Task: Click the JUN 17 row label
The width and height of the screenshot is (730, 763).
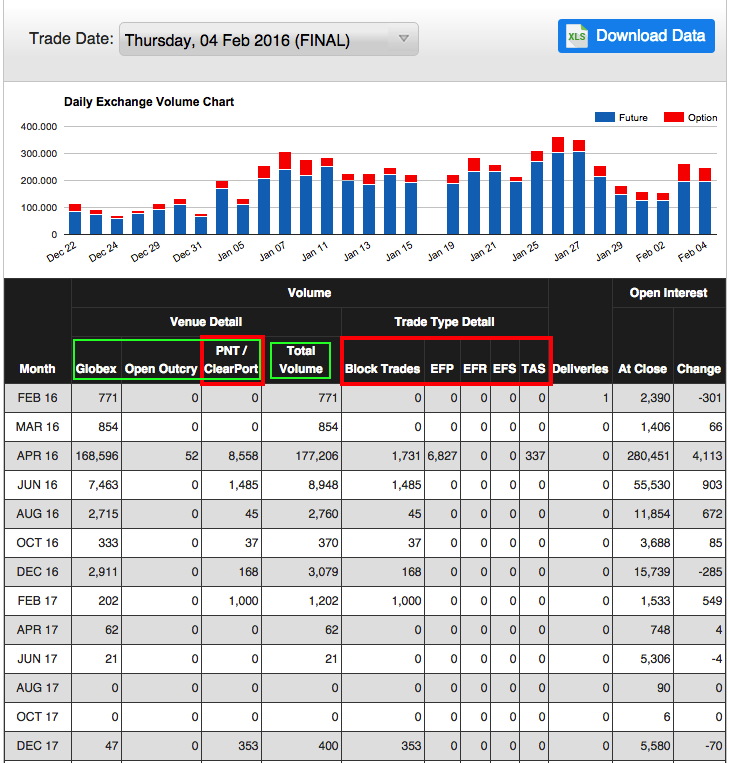Action: click(x=37, y=659)
